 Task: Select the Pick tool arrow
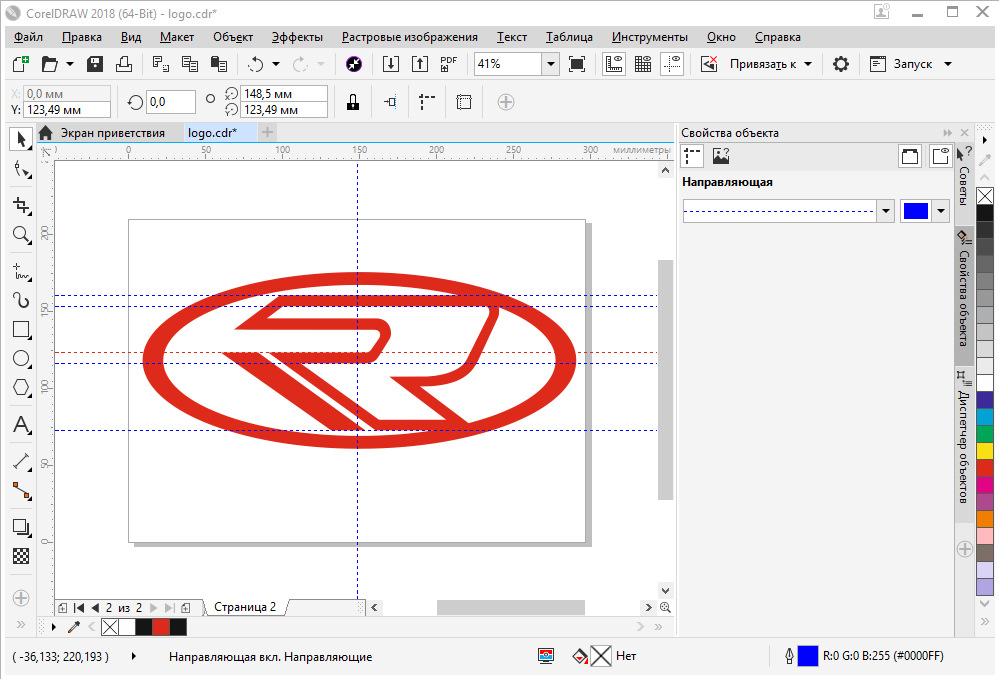(x=21, y=139)
